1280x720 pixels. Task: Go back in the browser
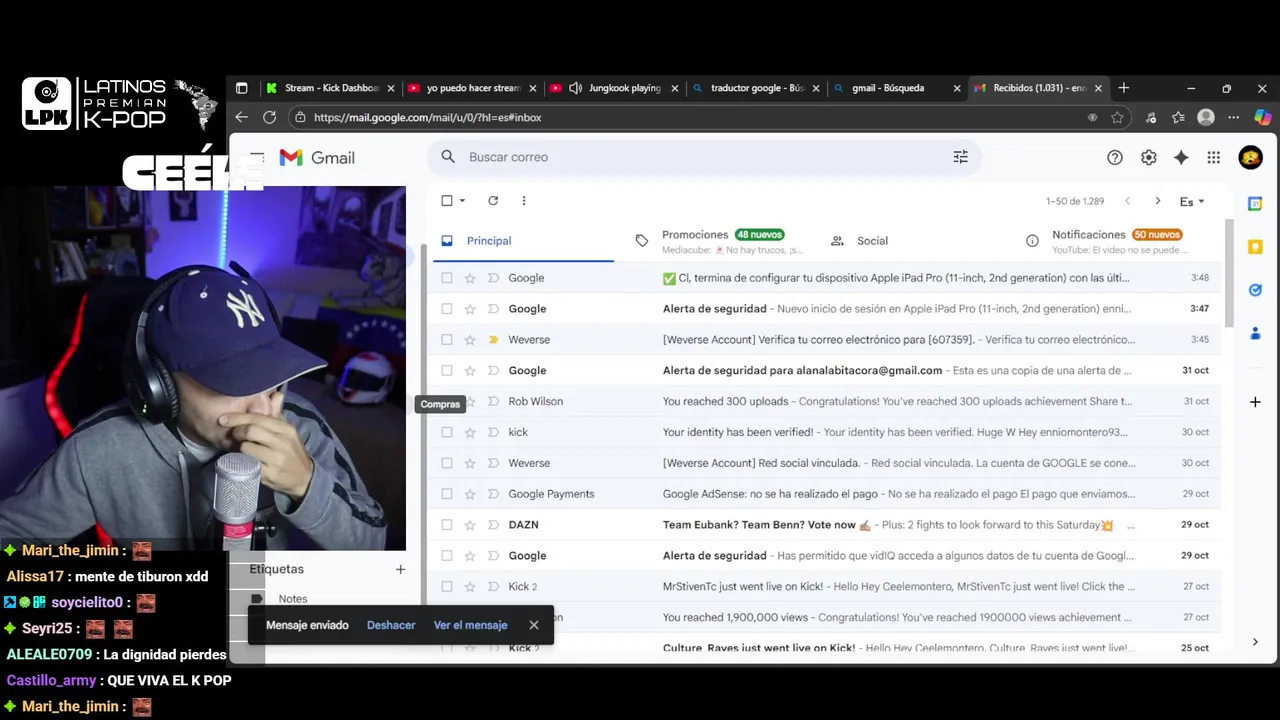tap(241, 117)
